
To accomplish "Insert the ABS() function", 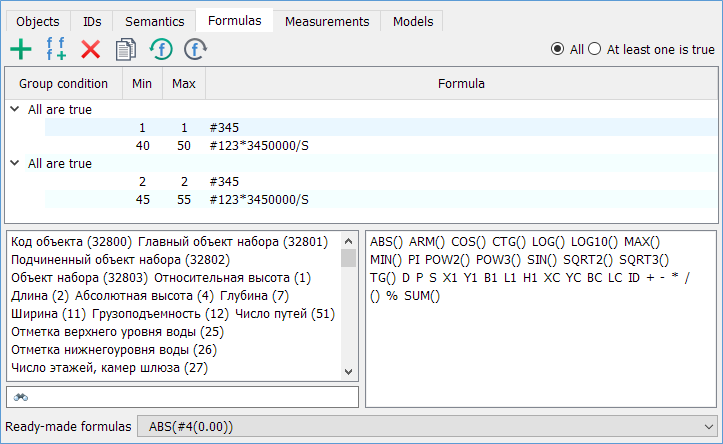I will point(387,242).
